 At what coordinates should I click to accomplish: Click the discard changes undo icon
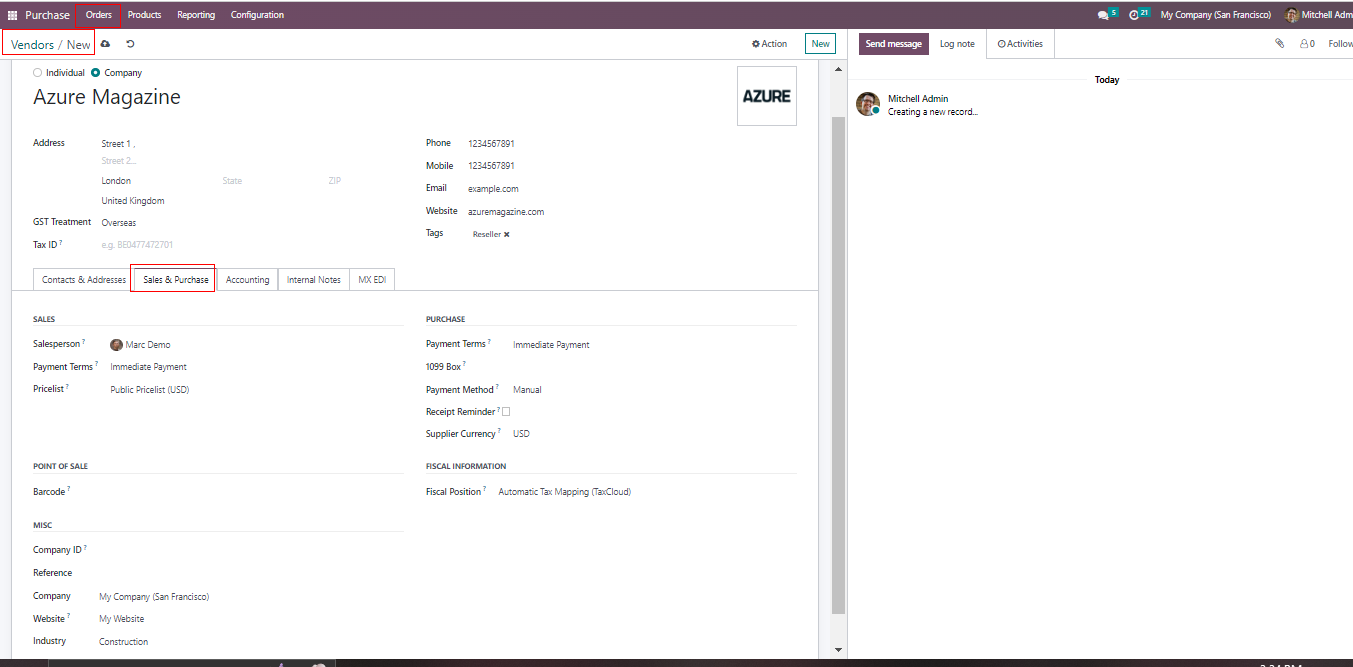tap(130, 44)
